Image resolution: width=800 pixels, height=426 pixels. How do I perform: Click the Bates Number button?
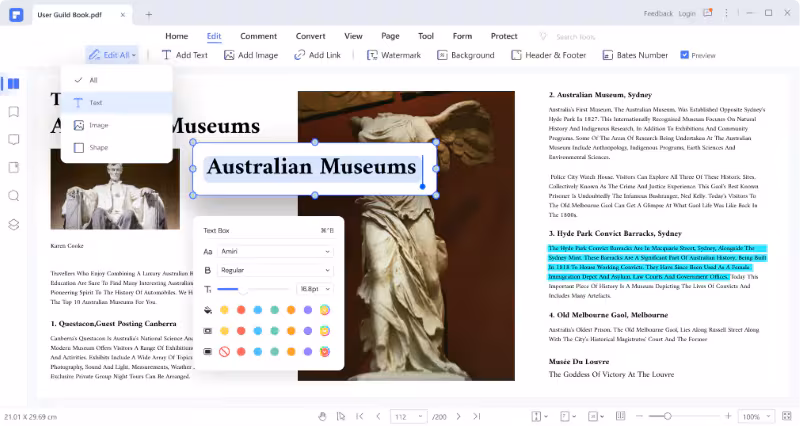635,55
